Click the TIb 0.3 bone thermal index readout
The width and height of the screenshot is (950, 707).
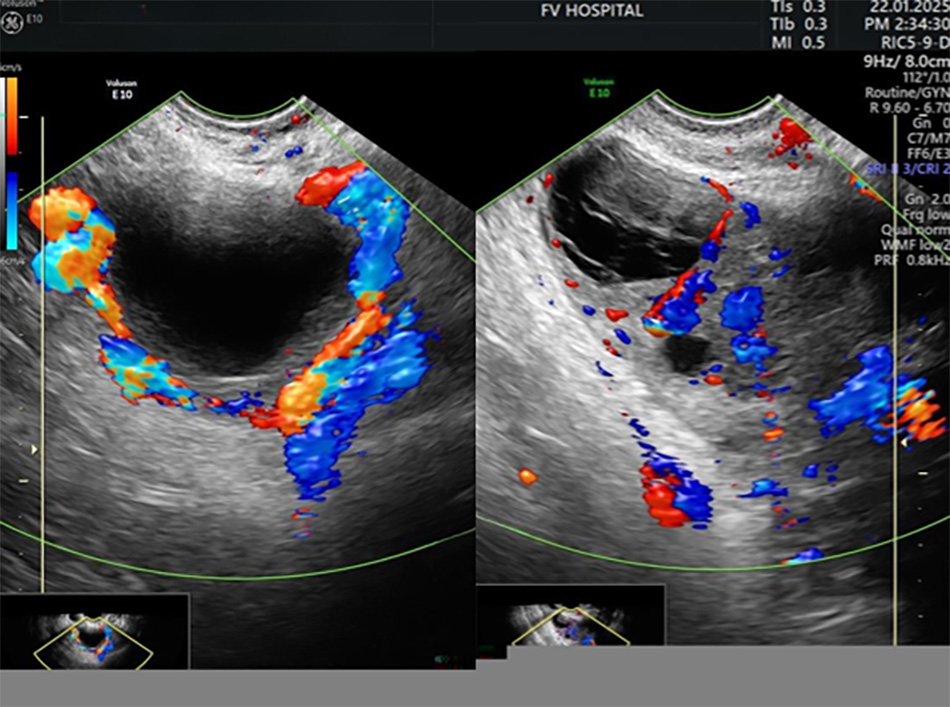[799, 24]
